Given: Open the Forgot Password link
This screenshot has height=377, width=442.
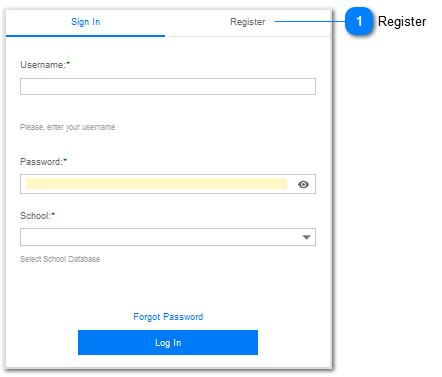Looking at the screenshot, I should (x=168, y=317).
